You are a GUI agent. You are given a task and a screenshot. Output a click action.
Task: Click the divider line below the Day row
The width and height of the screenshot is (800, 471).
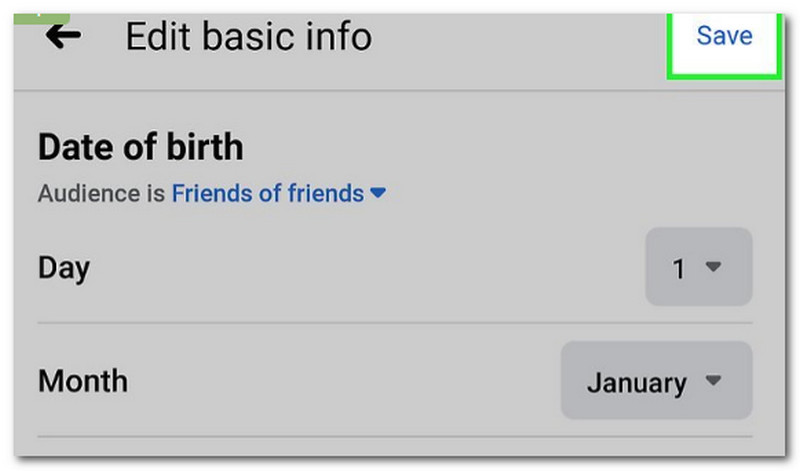click(x=394, y=323)
